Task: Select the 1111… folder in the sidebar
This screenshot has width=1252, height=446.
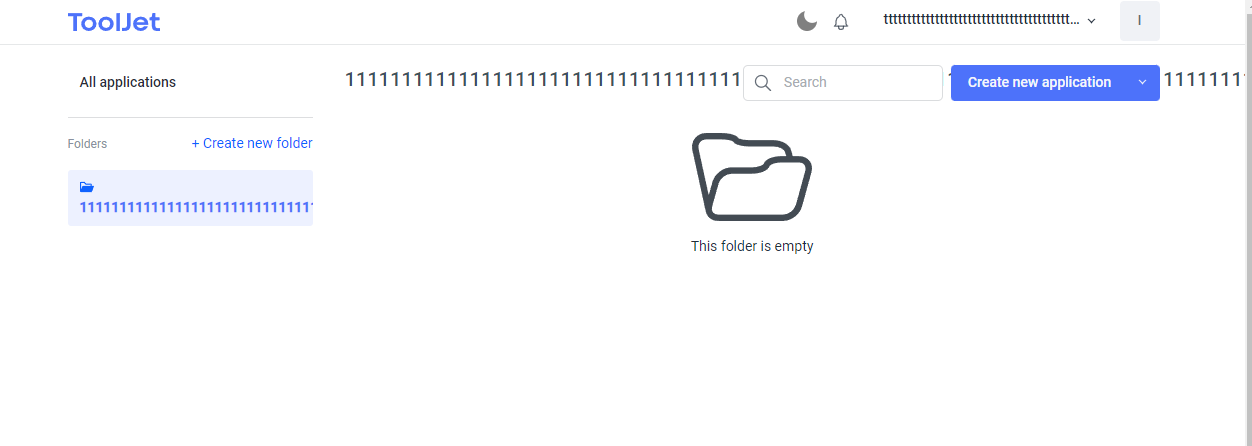Action: (x=190, y=198)
